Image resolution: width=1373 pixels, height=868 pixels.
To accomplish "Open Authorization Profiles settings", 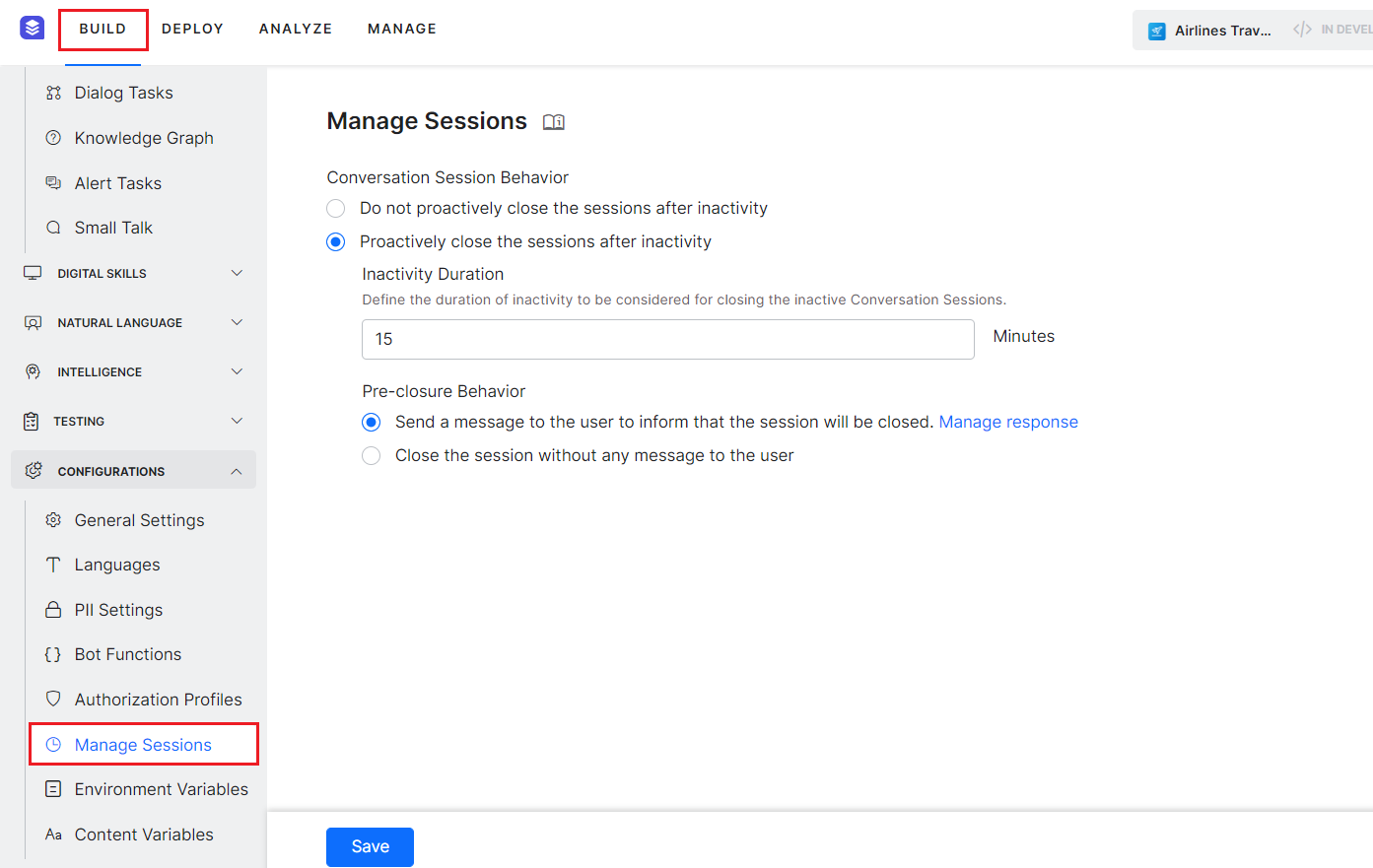I will coord(158,699).
